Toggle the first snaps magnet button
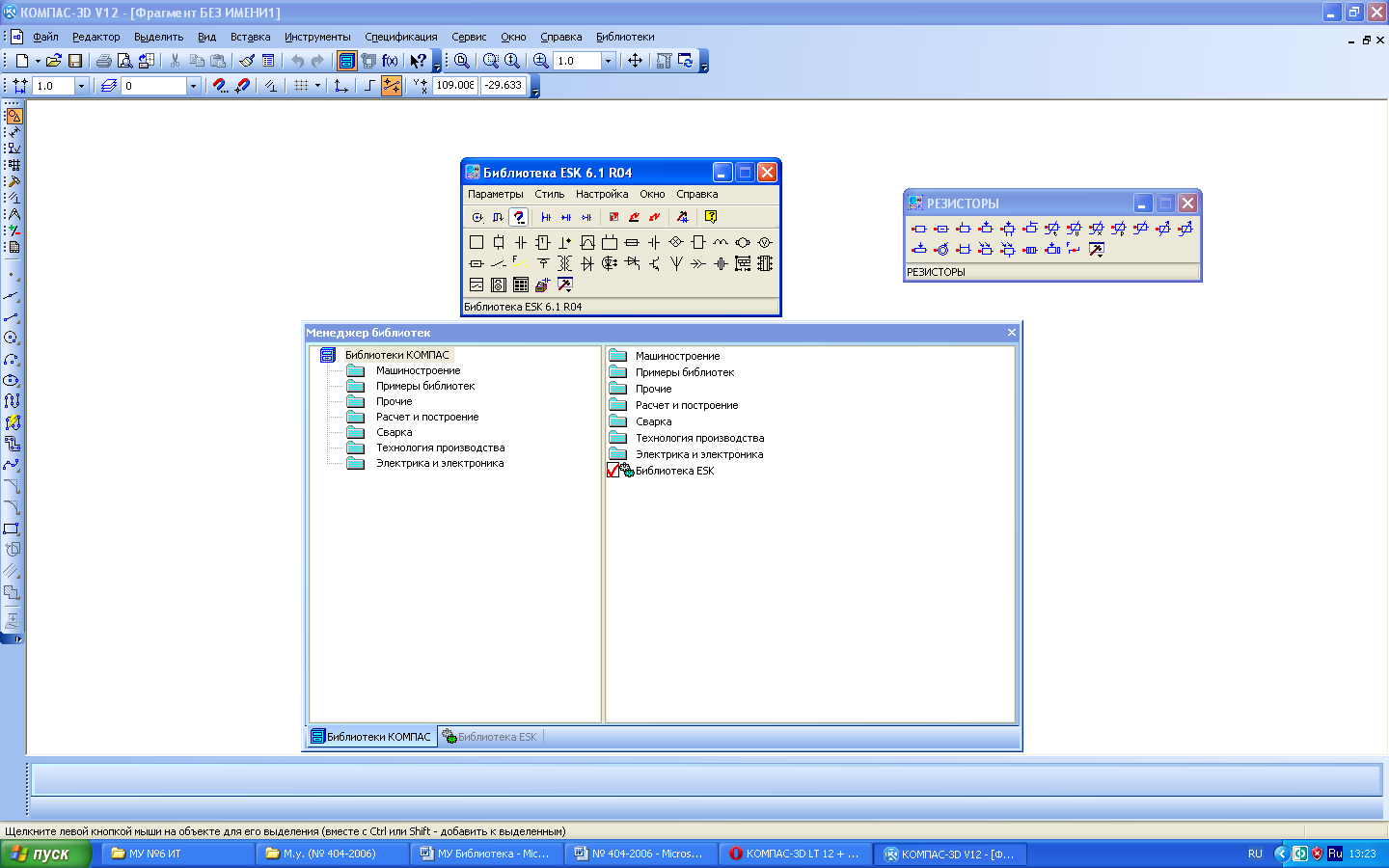 coord(220,86)
